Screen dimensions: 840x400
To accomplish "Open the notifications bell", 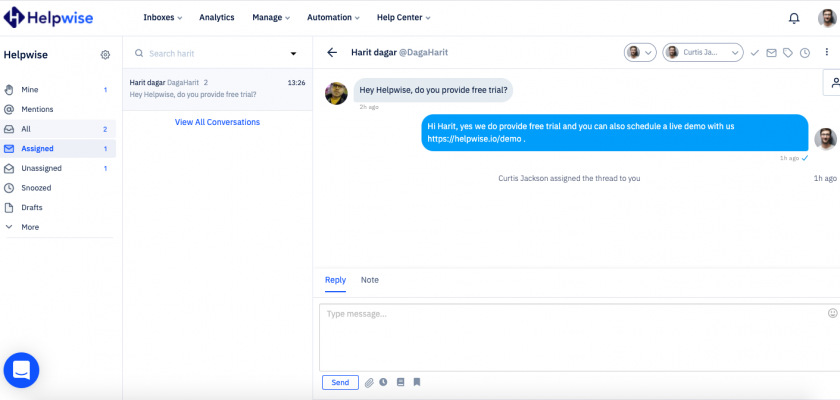I will pos(794,18).
